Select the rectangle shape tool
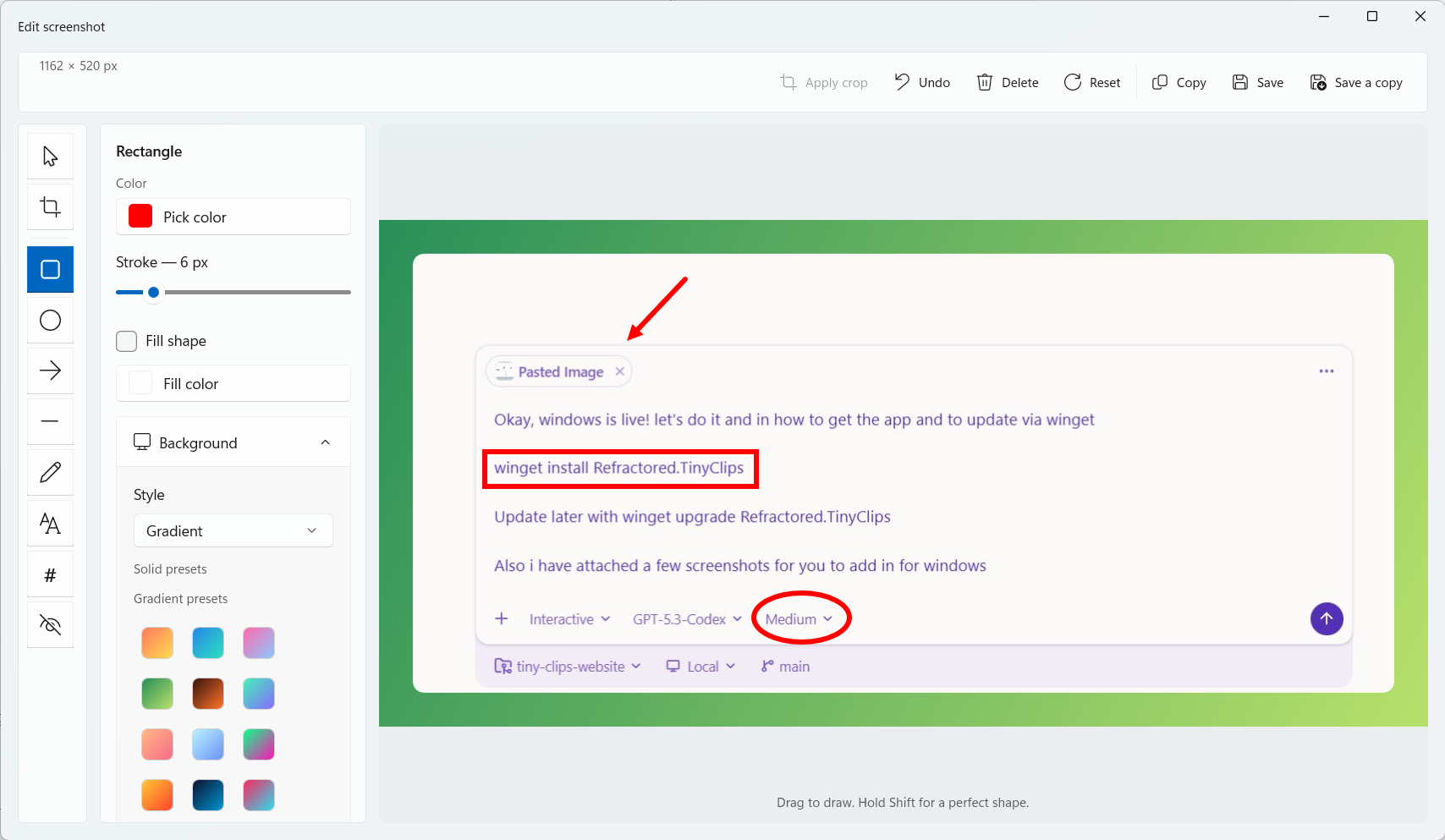 click(51, 270)
